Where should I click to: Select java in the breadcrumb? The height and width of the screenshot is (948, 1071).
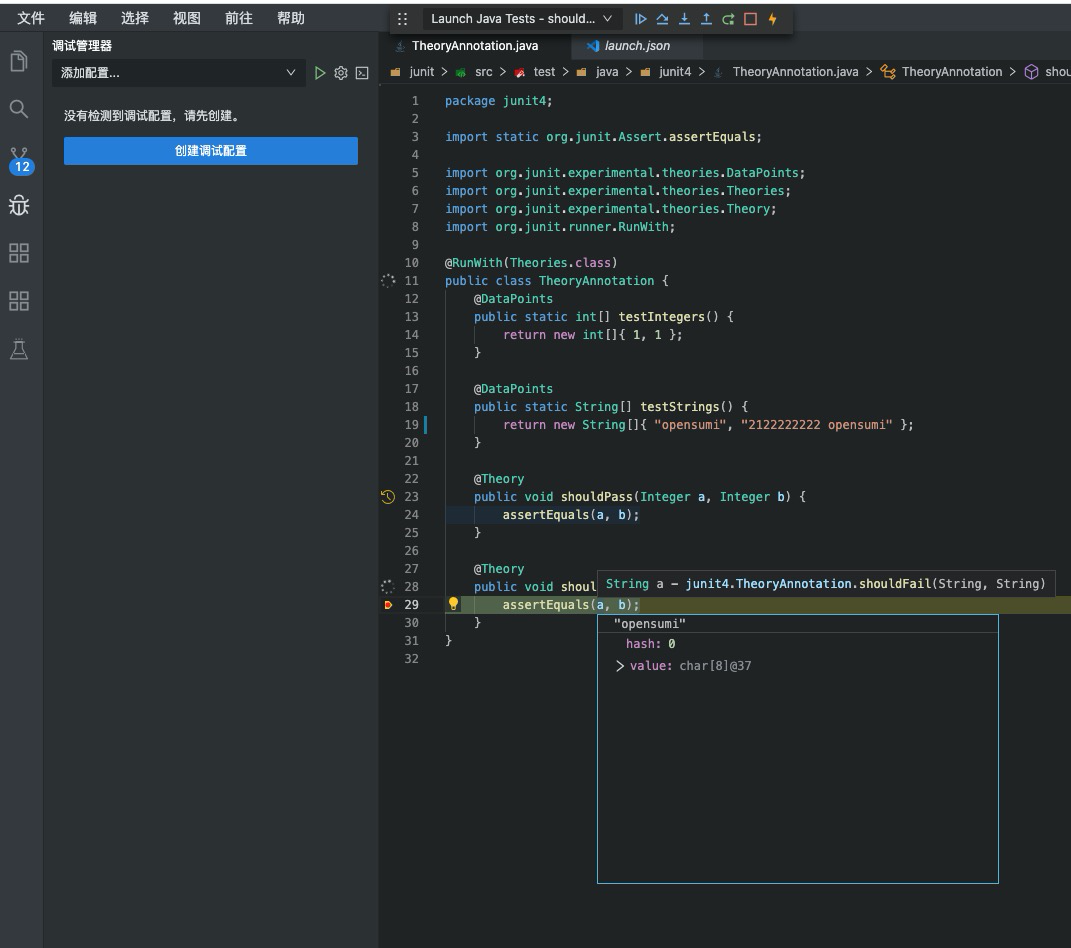[x=607, y=72]
